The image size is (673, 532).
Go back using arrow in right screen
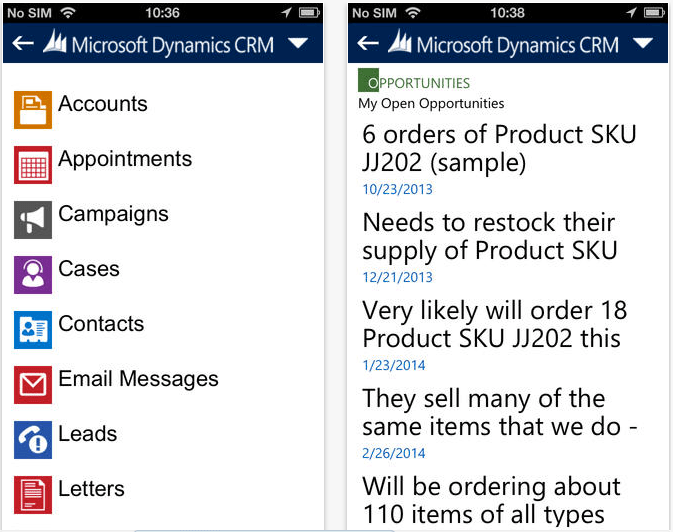368,43
